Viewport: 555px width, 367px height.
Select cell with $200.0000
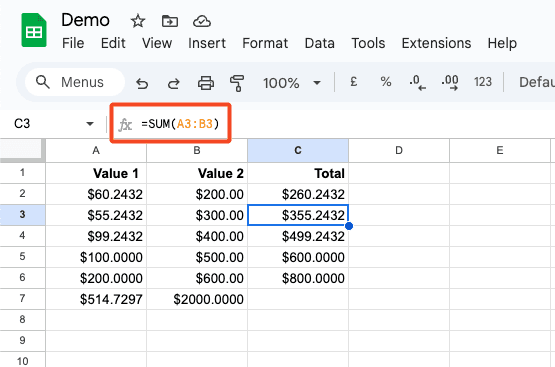tap(96, 278)
